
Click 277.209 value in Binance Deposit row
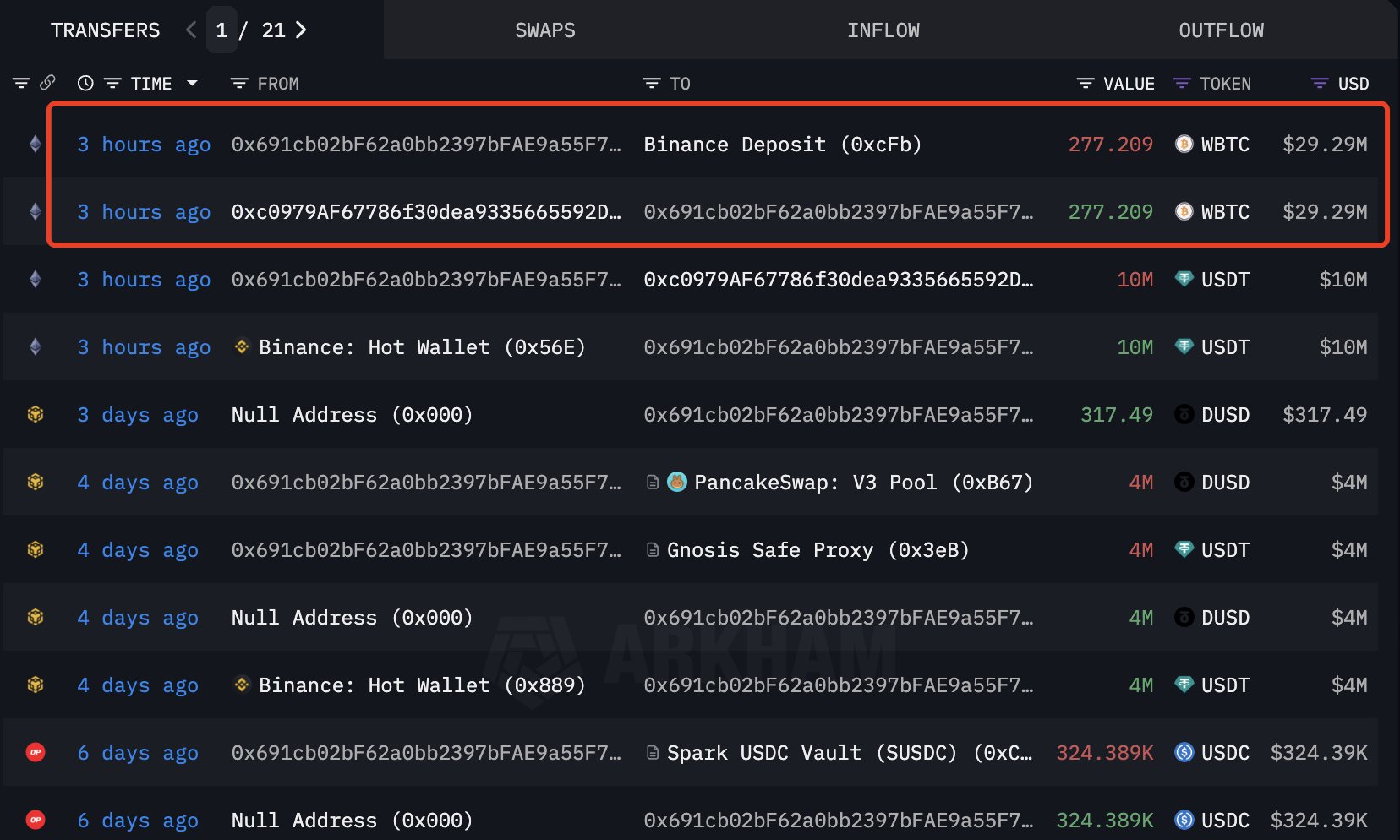(1110, 145)
